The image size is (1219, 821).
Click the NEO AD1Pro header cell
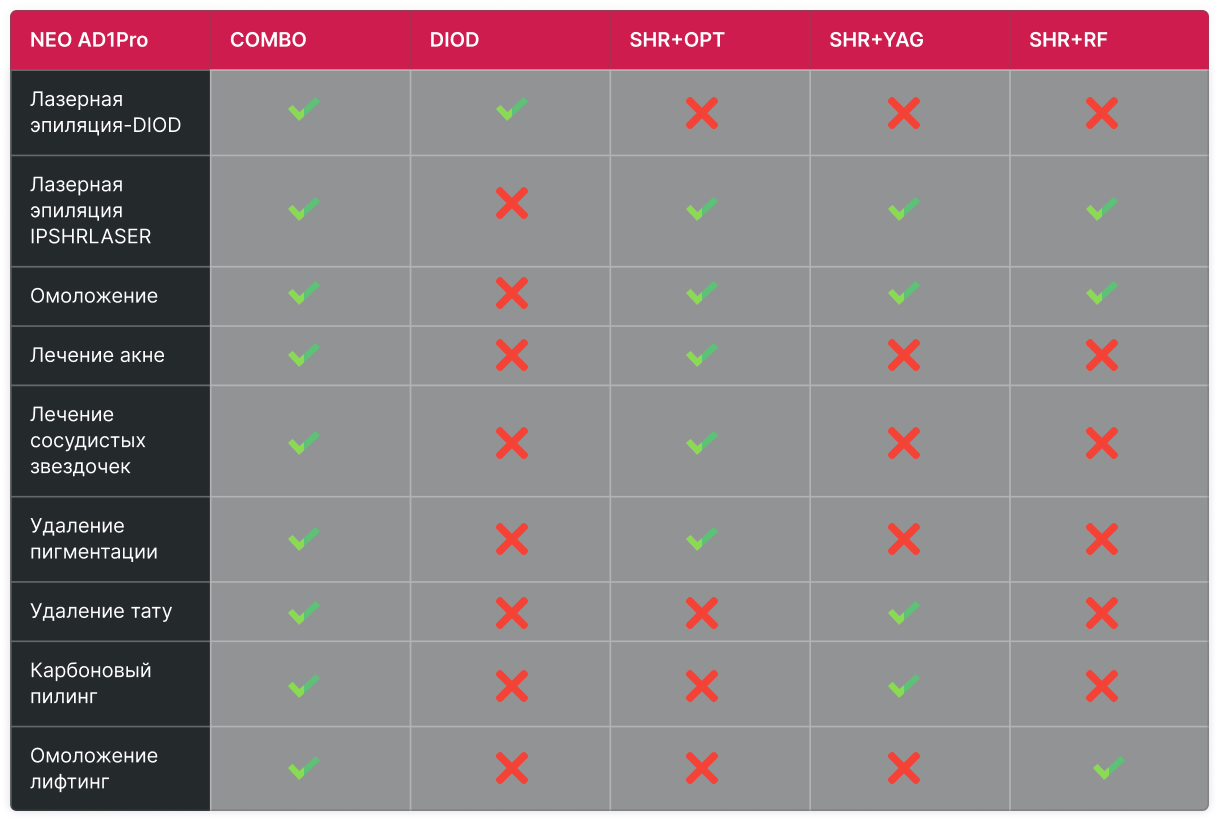coord(89,41)
